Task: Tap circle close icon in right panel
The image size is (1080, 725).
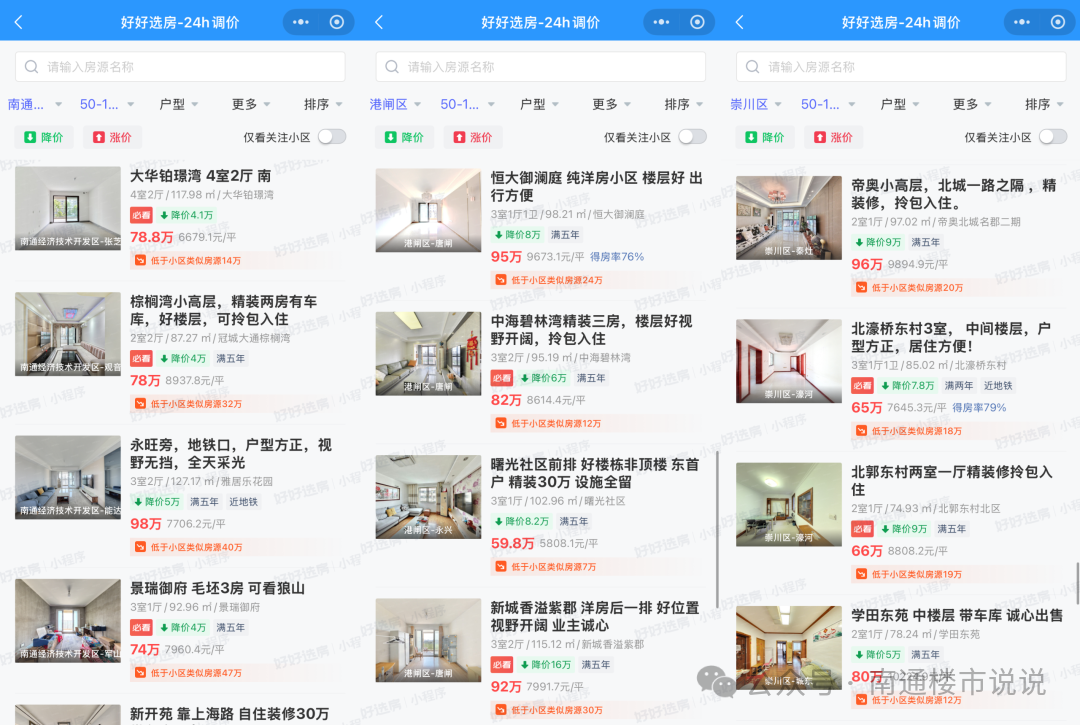Action: point(1058,22)
